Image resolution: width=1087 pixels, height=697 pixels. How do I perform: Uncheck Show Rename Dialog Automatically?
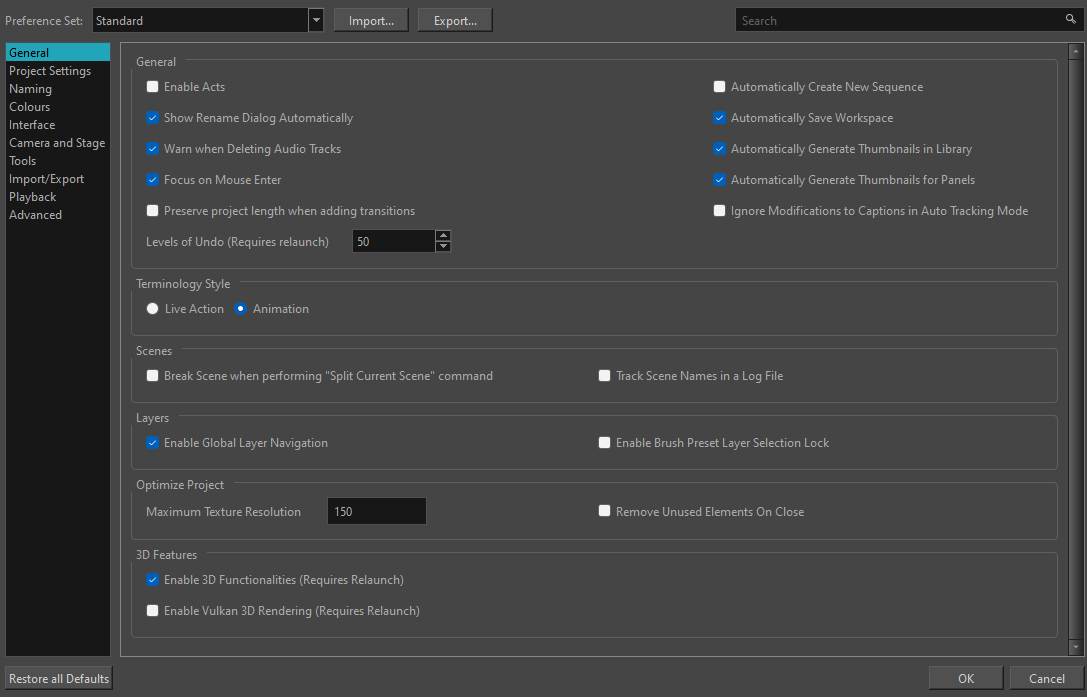click(153, 118)
